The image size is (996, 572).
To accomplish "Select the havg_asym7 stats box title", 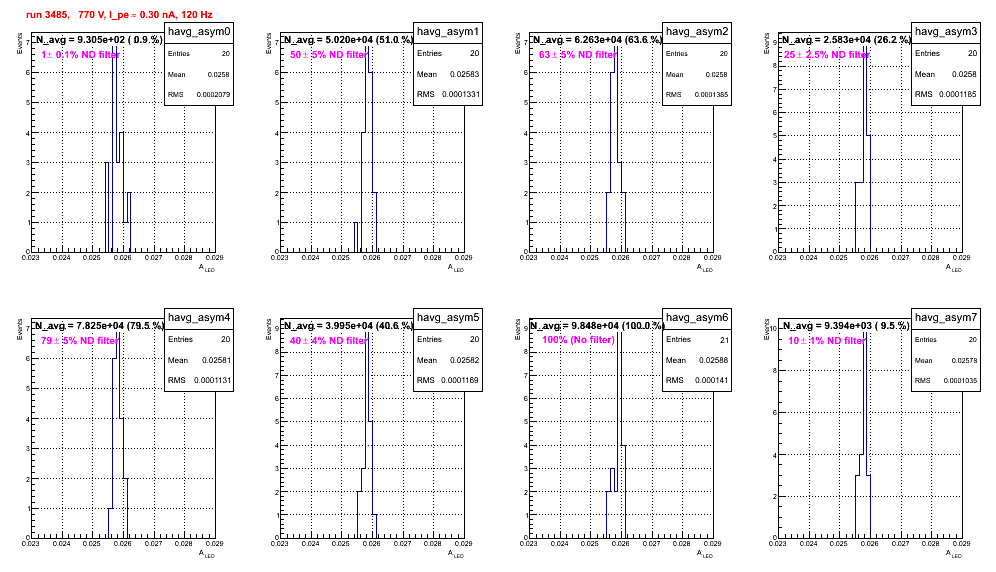I will pyautogui.click(x=946, y=318).
